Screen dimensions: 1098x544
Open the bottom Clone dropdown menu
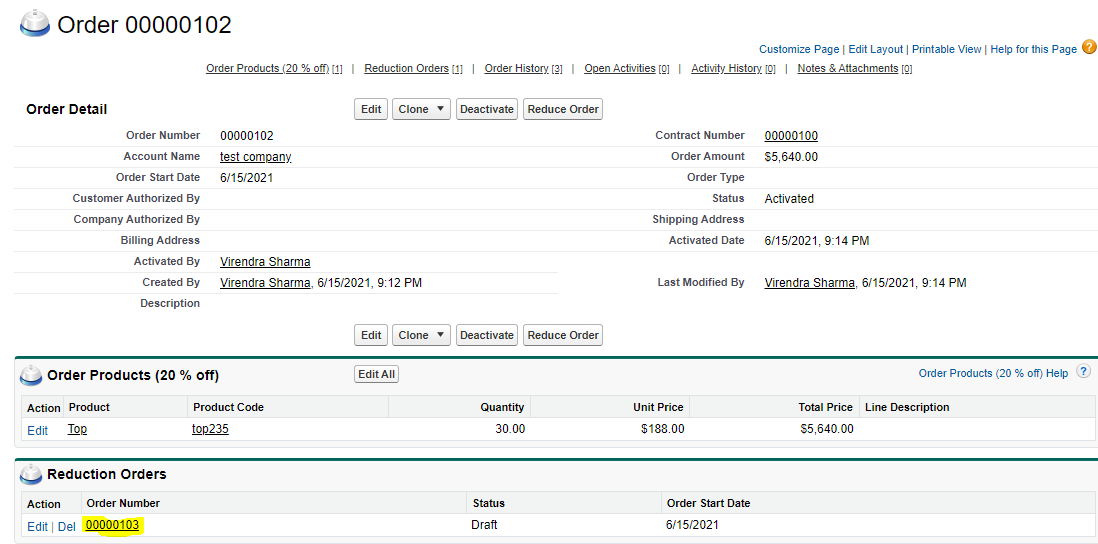421,335
